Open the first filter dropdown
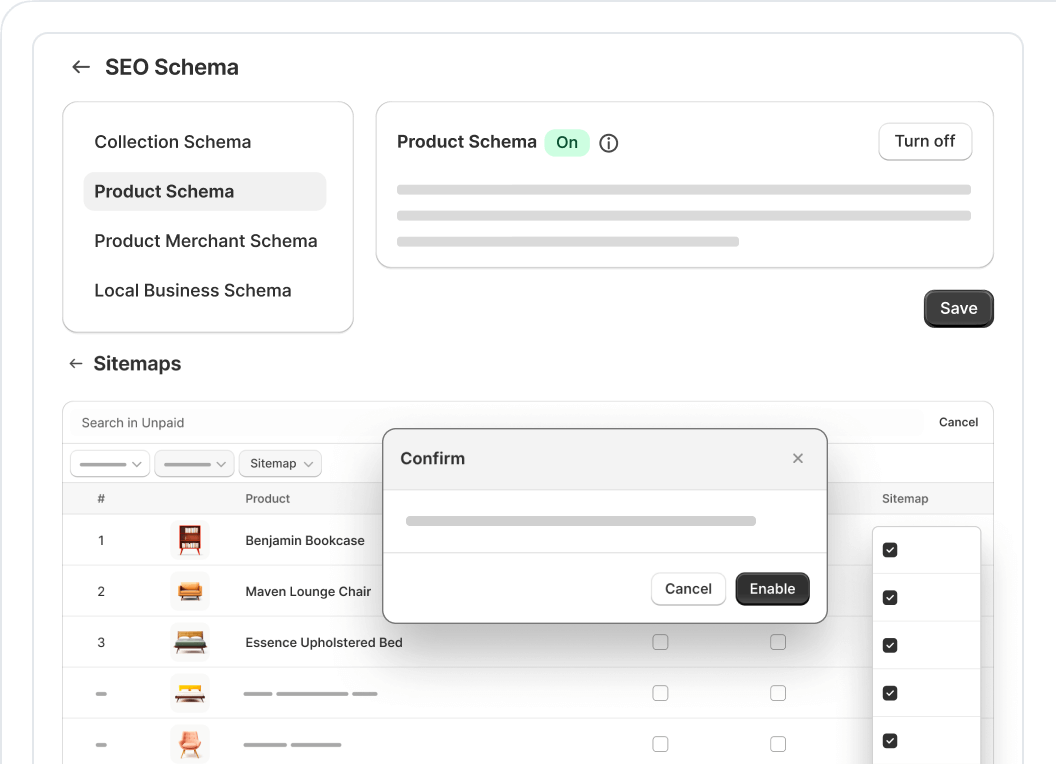This screenshot has height=764, width=1056. coord(110,463)
